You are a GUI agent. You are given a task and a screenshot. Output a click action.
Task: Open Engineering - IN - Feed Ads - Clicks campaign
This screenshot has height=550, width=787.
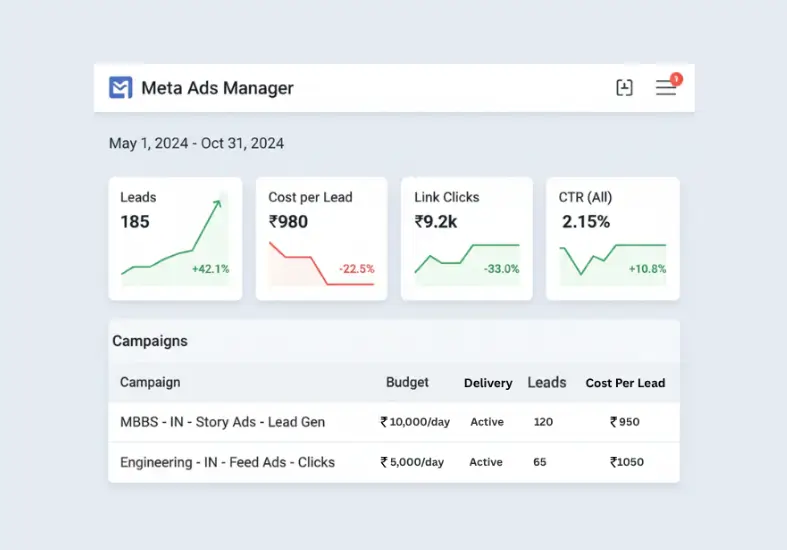click(x=227, y=462)
